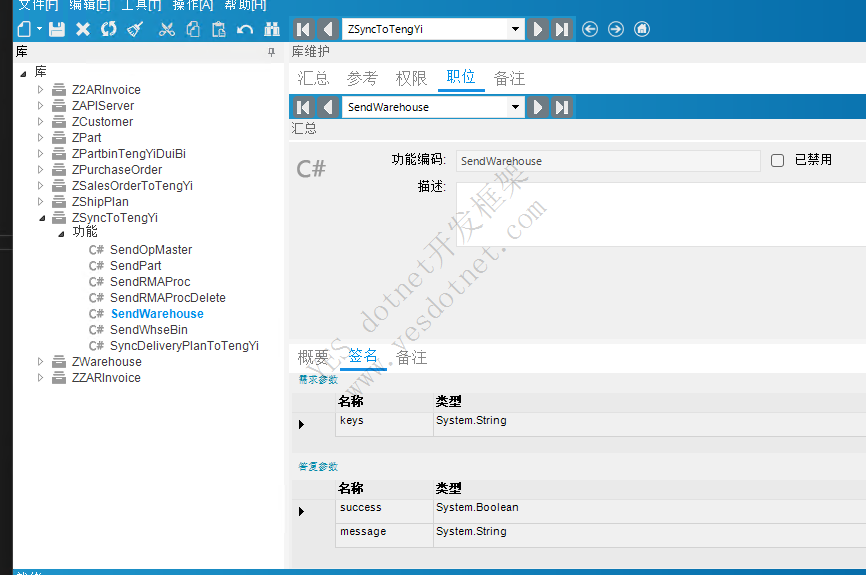Click the Delete (X) toolbar icon
Screen dimensions: 866x575
(83, 29)
